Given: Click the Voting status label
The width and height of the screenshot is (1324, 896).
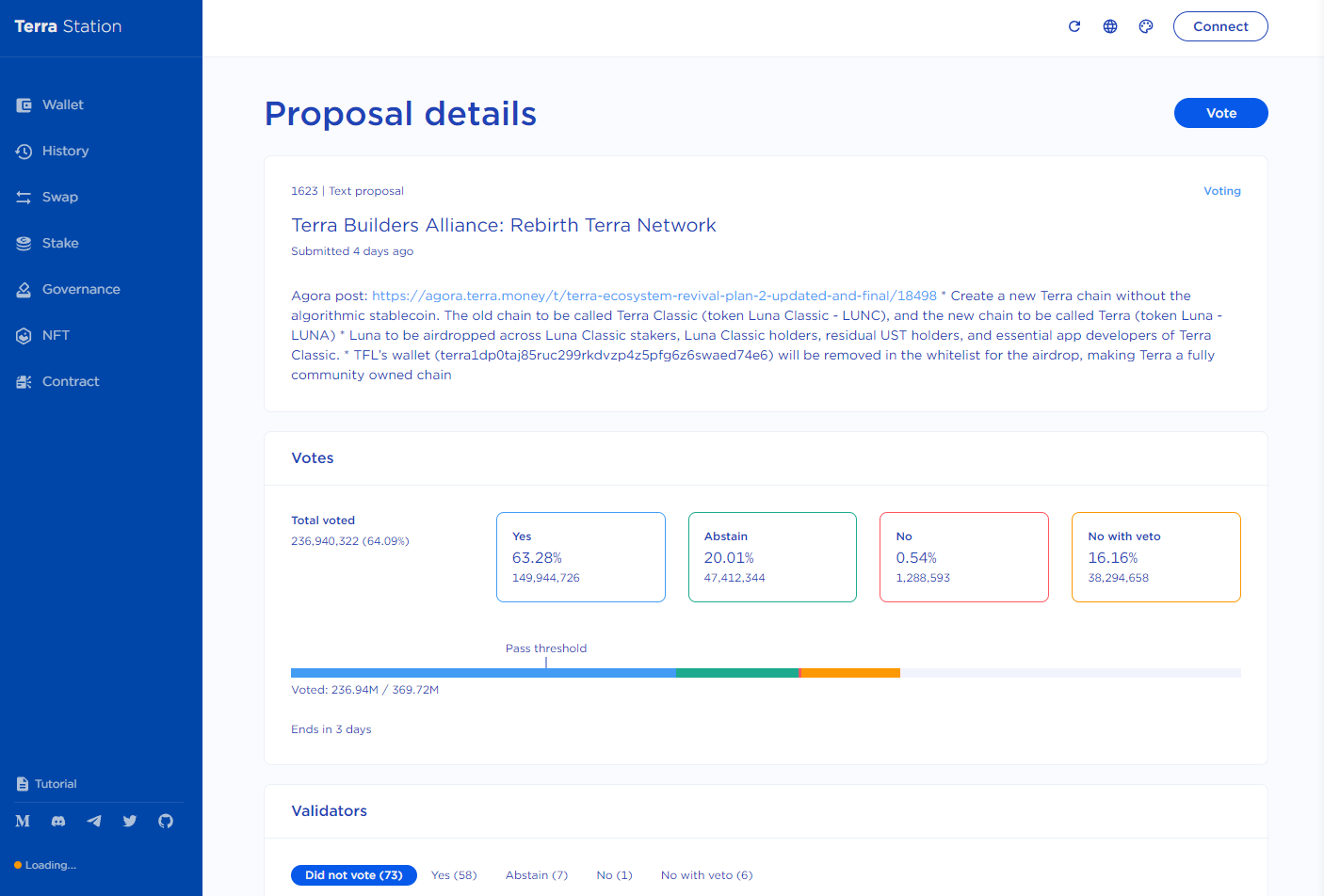Looking at the screenshot, I should 1222,191.
